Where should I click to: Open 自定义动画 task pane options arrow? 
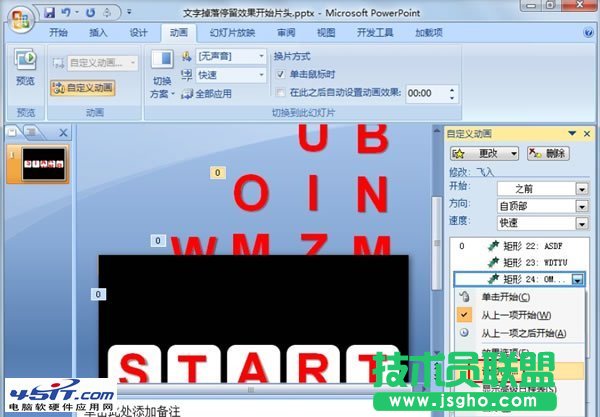pyautogui.click(x=572, y=134)
